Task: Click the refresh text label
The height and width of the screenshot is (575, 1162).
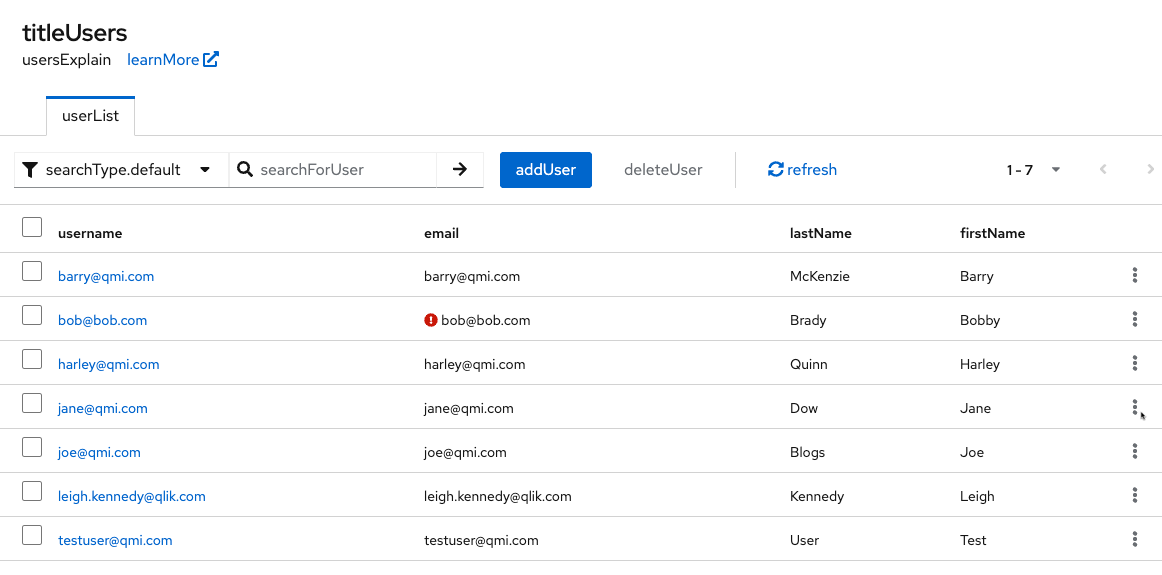Action: pos(812,170)
